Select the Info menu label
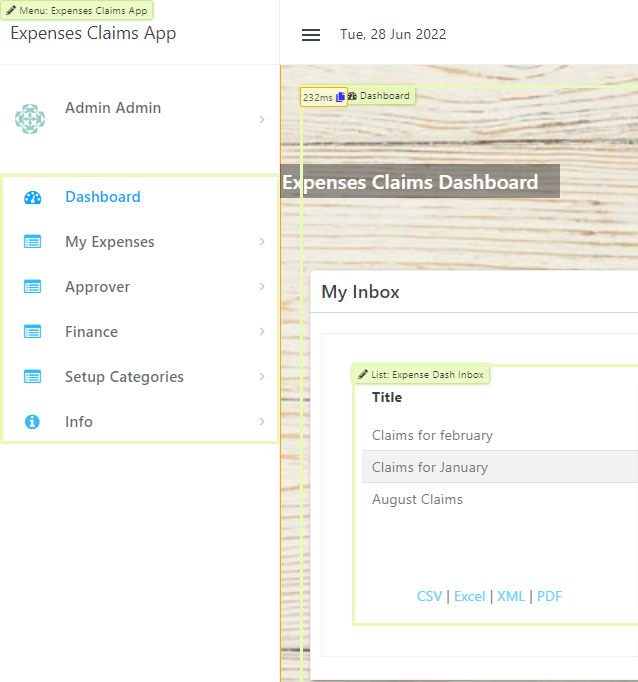638x682 pixels. click(79, 422)
